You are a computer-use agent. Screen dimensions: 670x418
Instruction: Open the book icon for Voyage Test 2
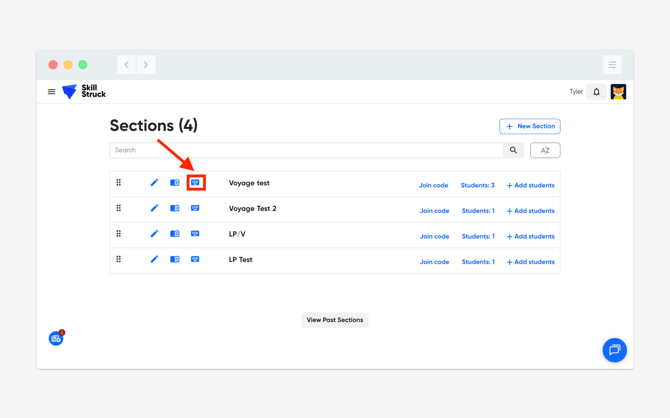[175, 209]
